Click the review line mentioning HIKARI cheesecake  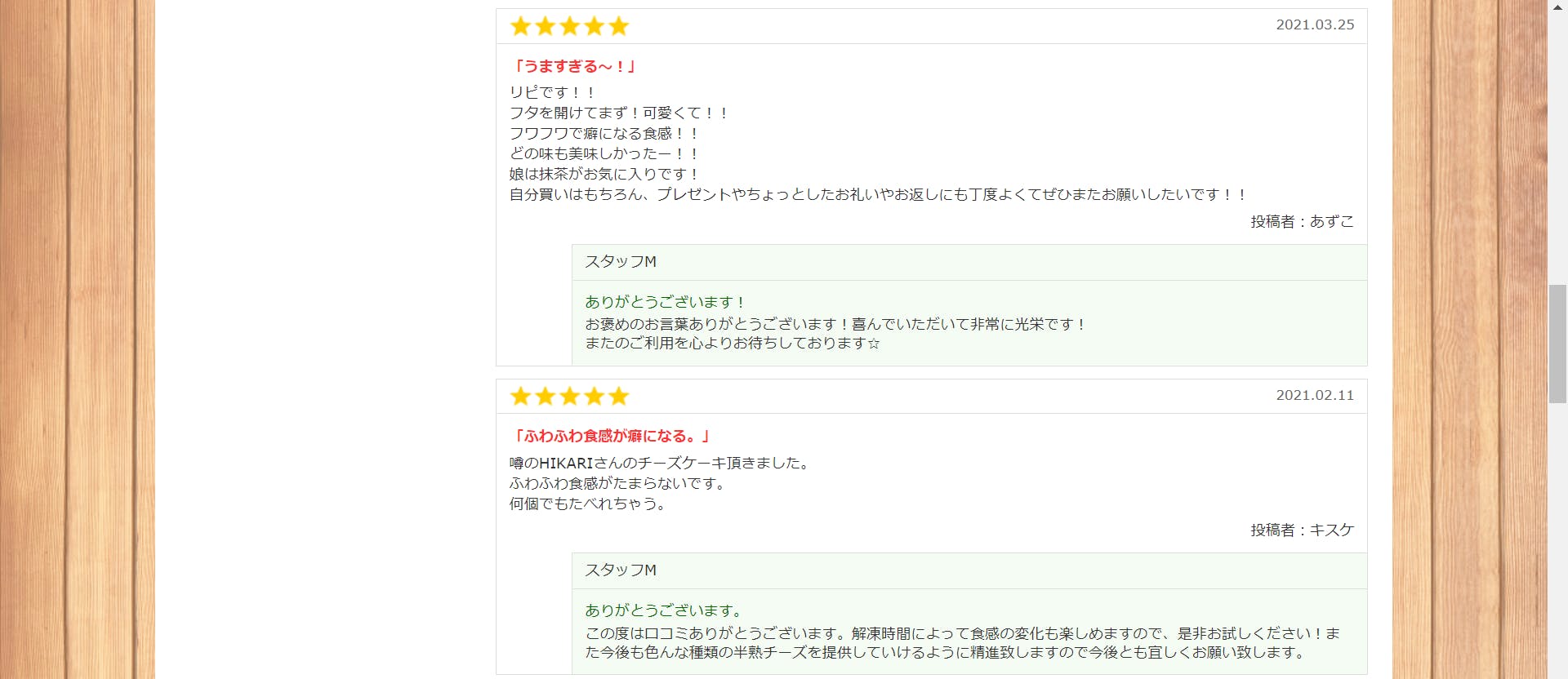pyautogui.click(x=660, y=463)
